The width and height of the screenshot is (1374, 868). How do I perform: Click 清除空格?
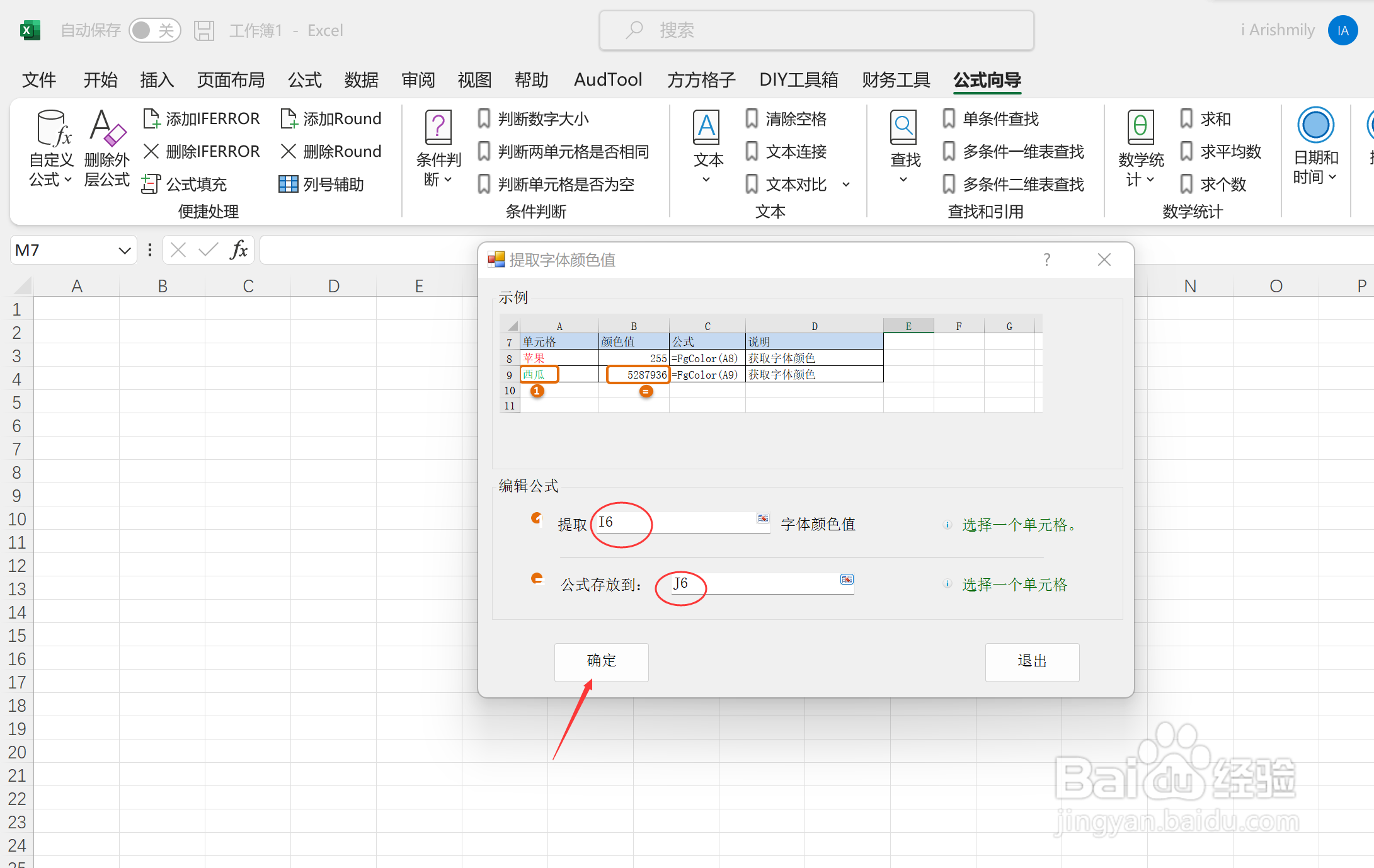click(x=786, y=118)
